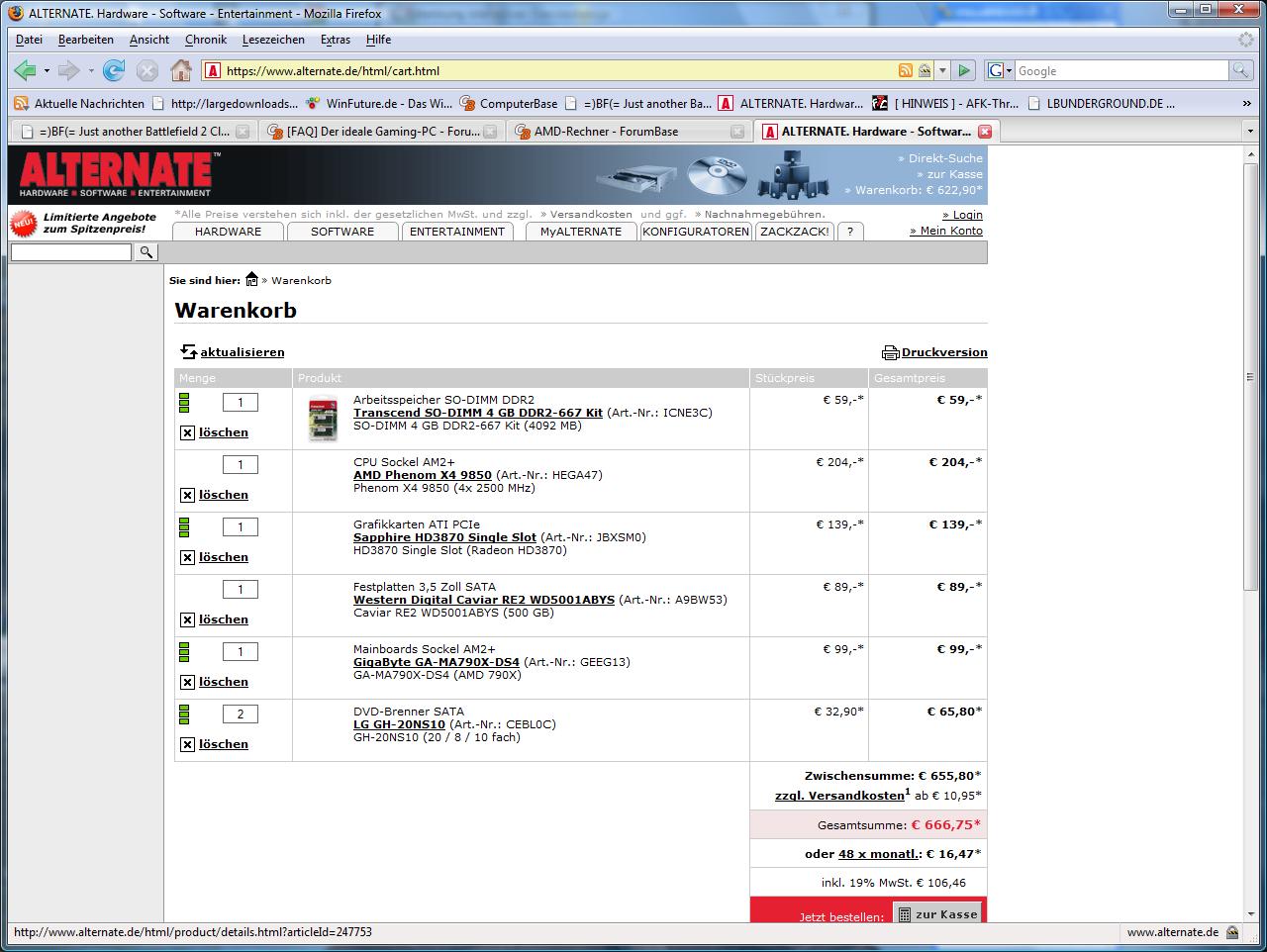Click the Warenkorb € 622,90 header link
This screenshot has width=1267, height=952.
pyautogui.click(x=914, y=190)
